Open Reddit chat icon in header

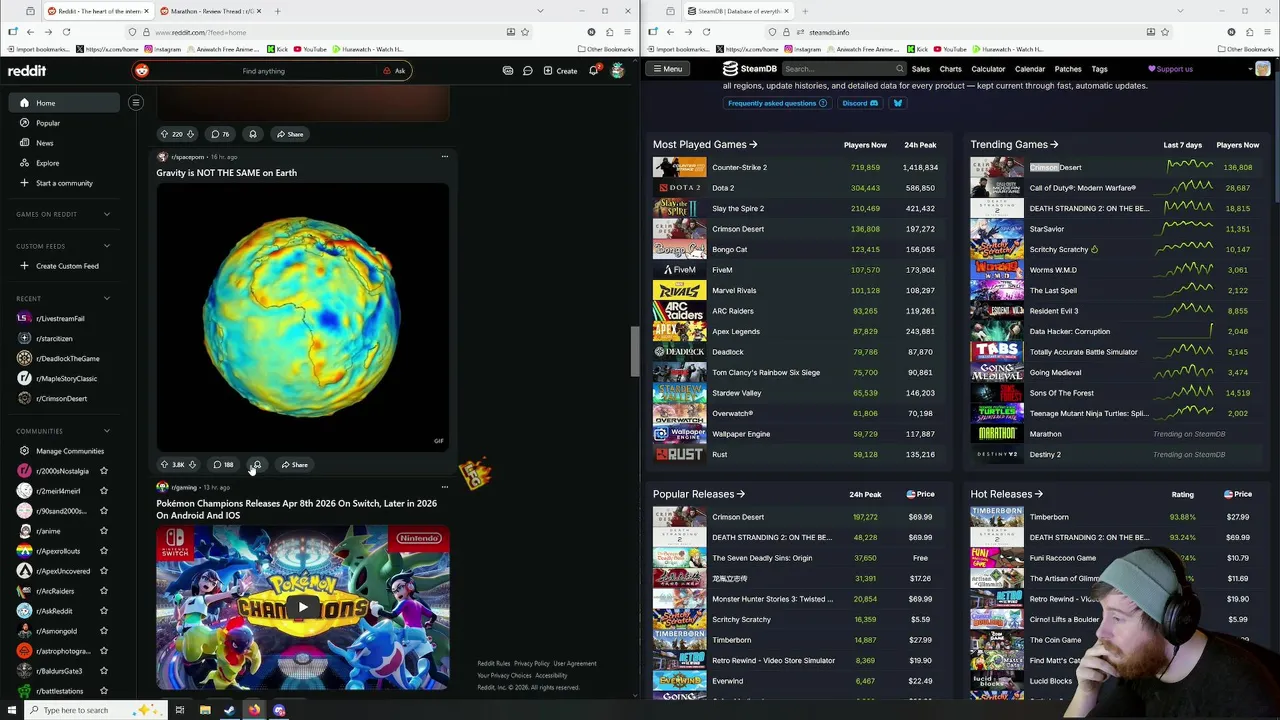tap(528, 71)
